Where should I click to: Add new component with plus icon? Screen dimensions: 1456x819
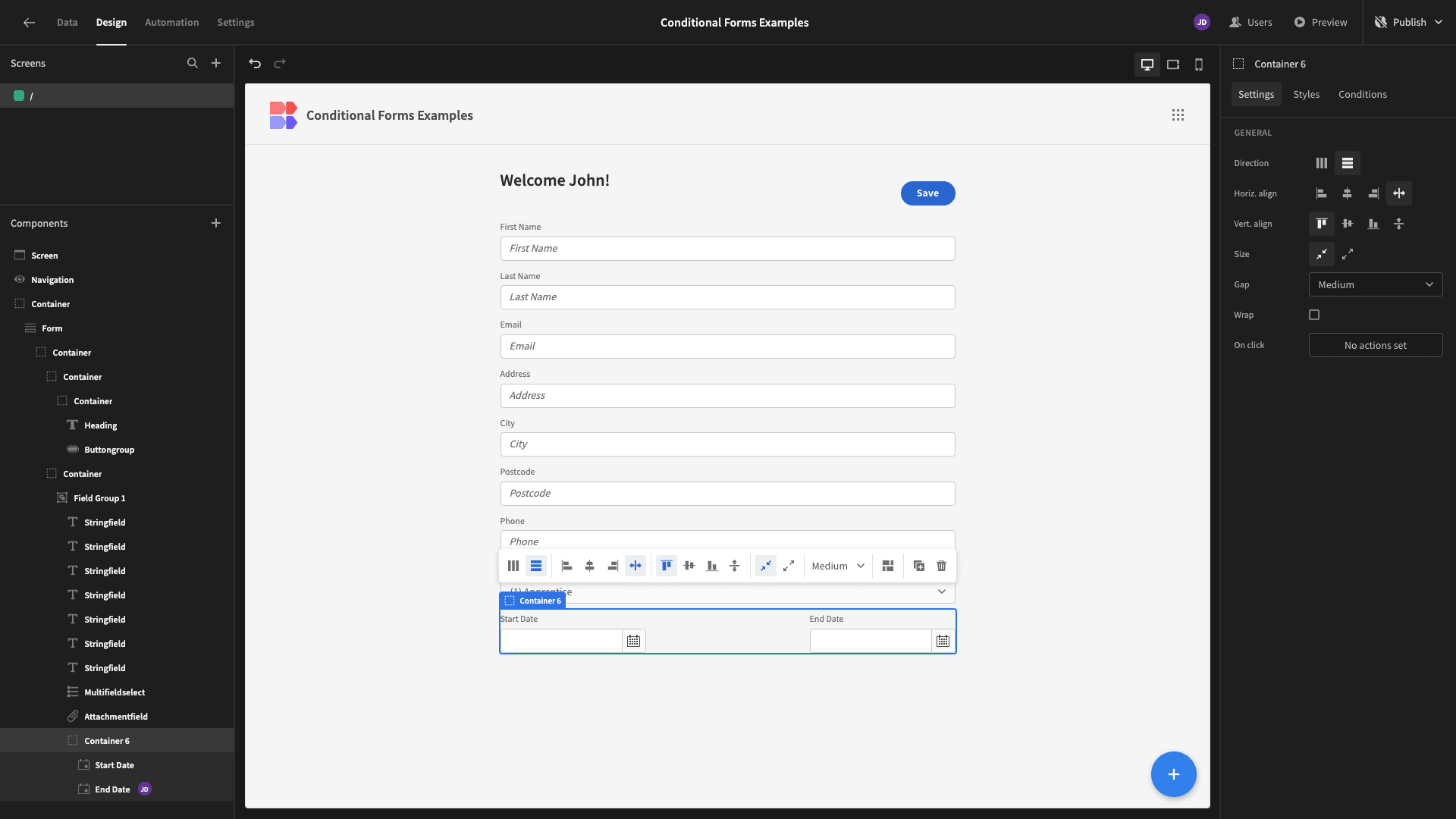[216, 223]
